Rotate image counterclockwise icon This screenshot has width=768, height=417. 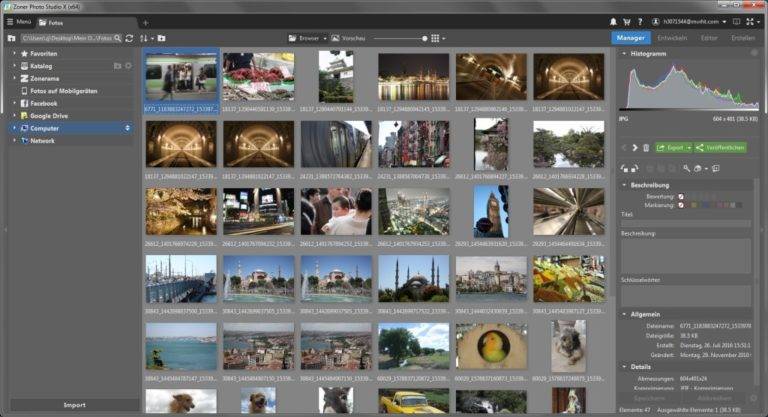pyautogui.click(x=624, y=169)
